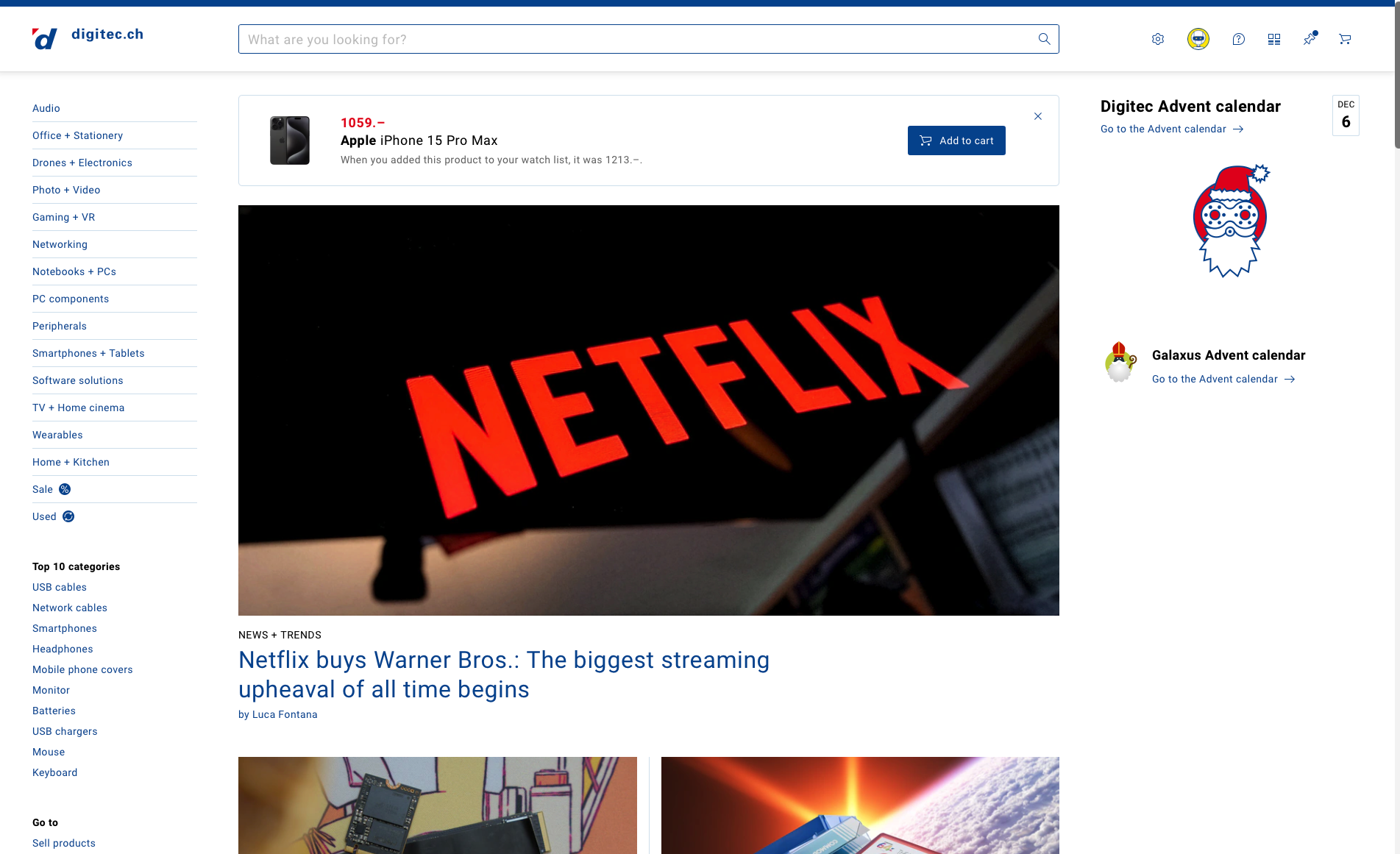Click the Galaxus Santa mascot icon
1400x854 pixels.
pos(1120,362)
